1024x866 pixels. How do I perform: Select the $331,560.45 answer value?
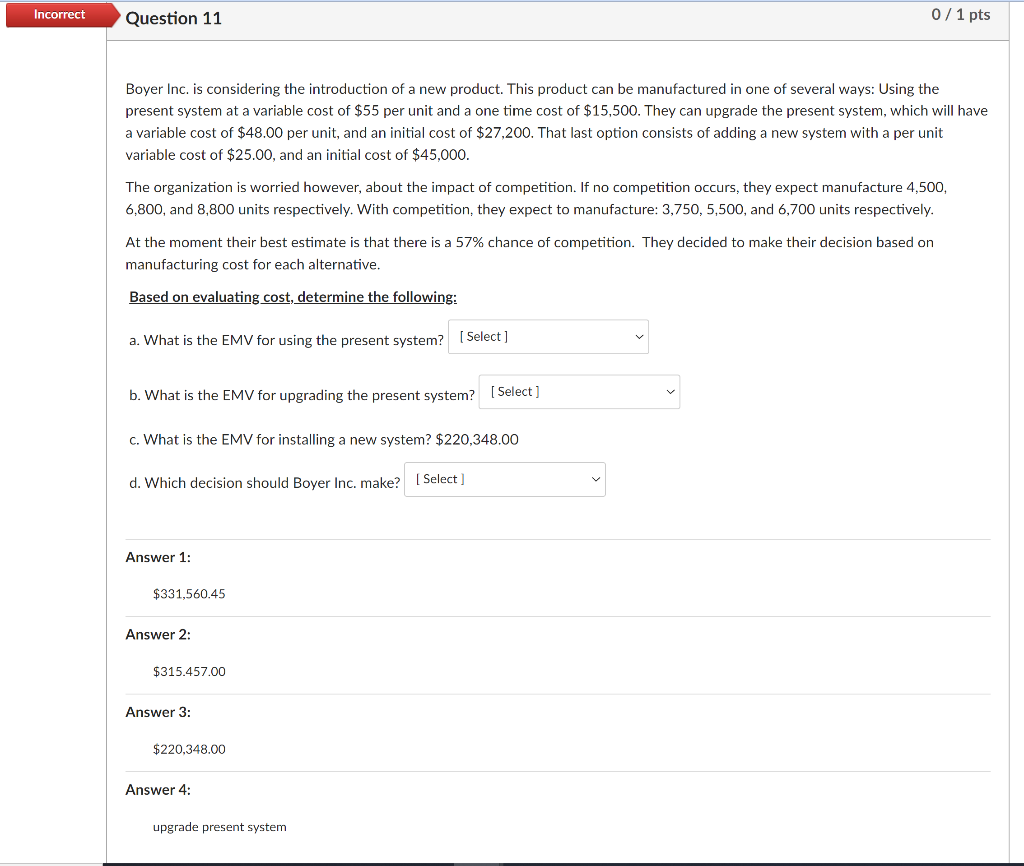pos(189,593)
